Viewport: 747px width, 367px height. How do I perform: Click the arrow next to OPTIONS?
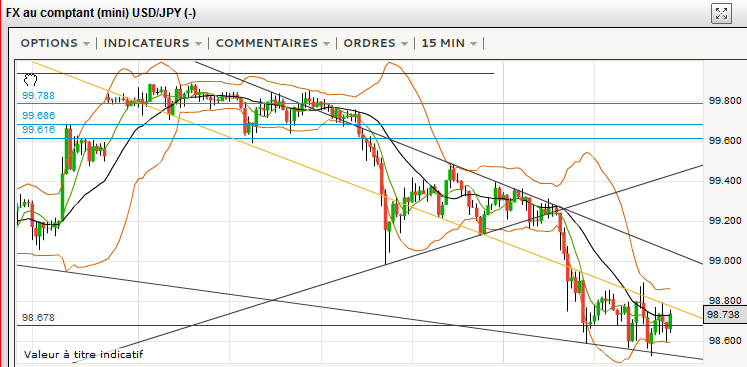click(x=86, y=44)
